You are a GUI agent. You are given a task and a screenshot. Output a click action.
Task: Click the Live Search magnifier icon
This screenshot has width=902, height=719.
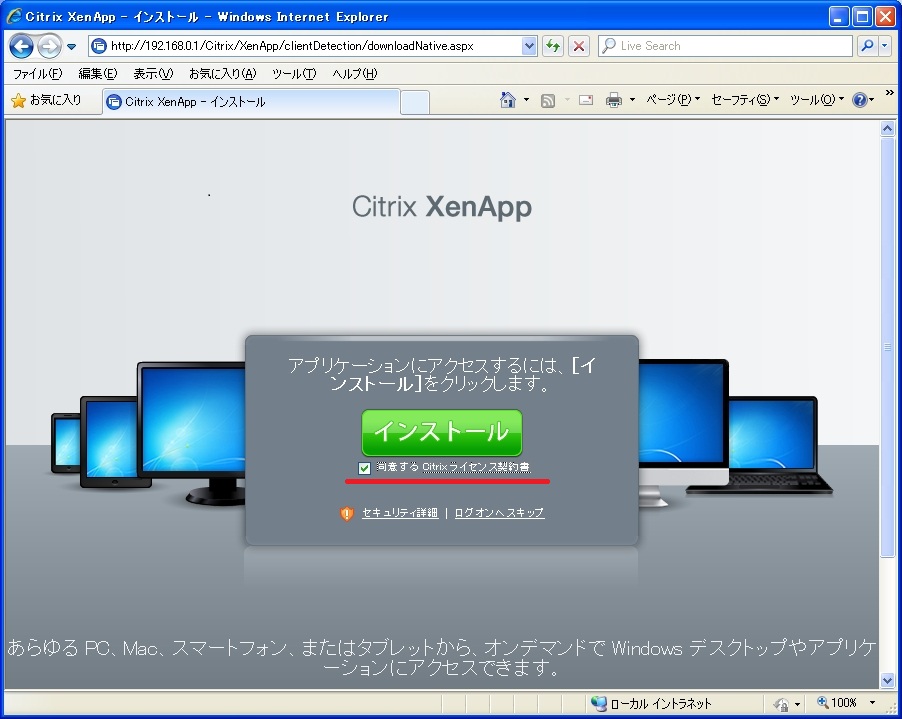866,46
